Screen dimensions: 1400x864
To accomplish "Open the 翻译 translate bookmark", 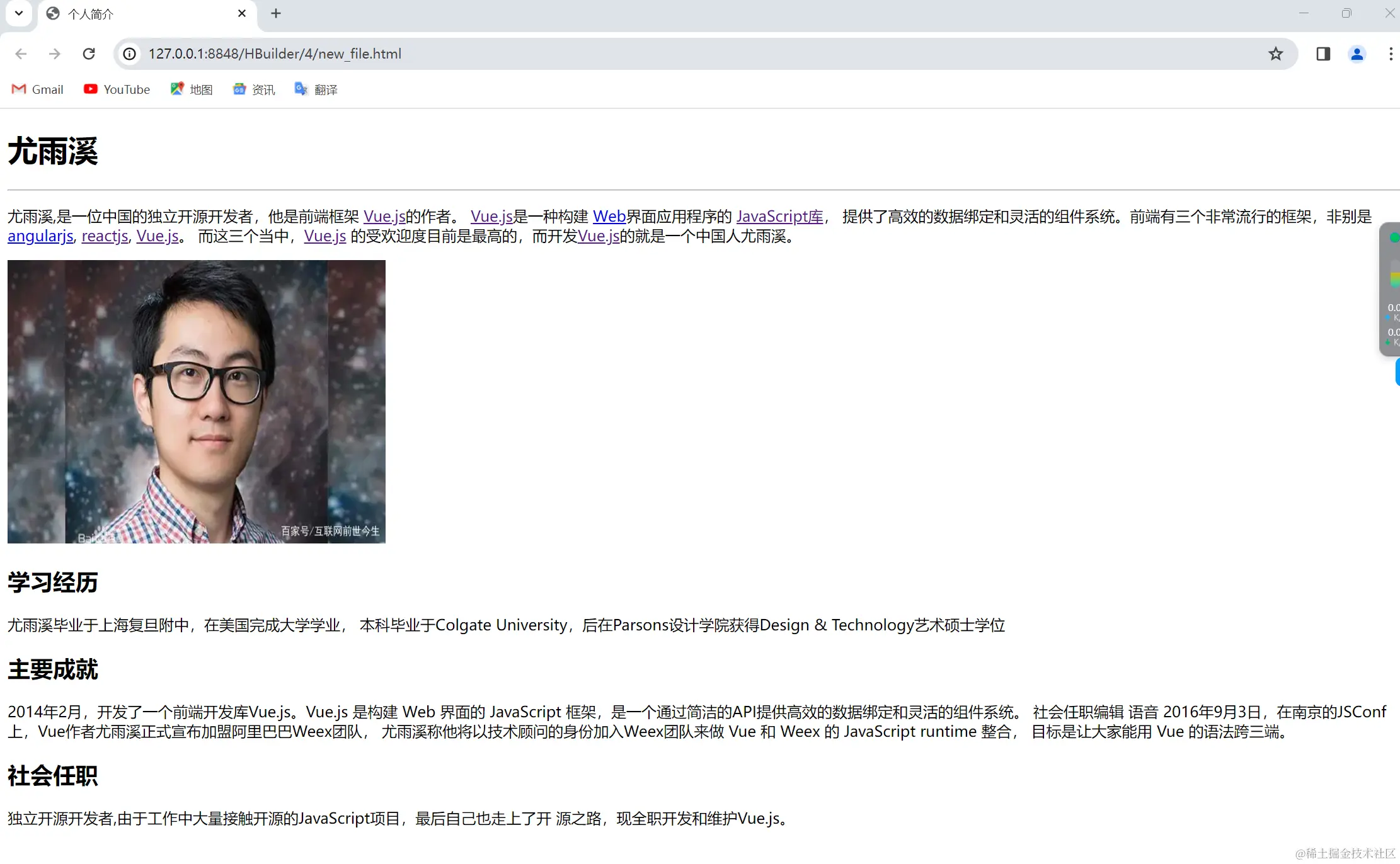I will (x=316, y=89).
